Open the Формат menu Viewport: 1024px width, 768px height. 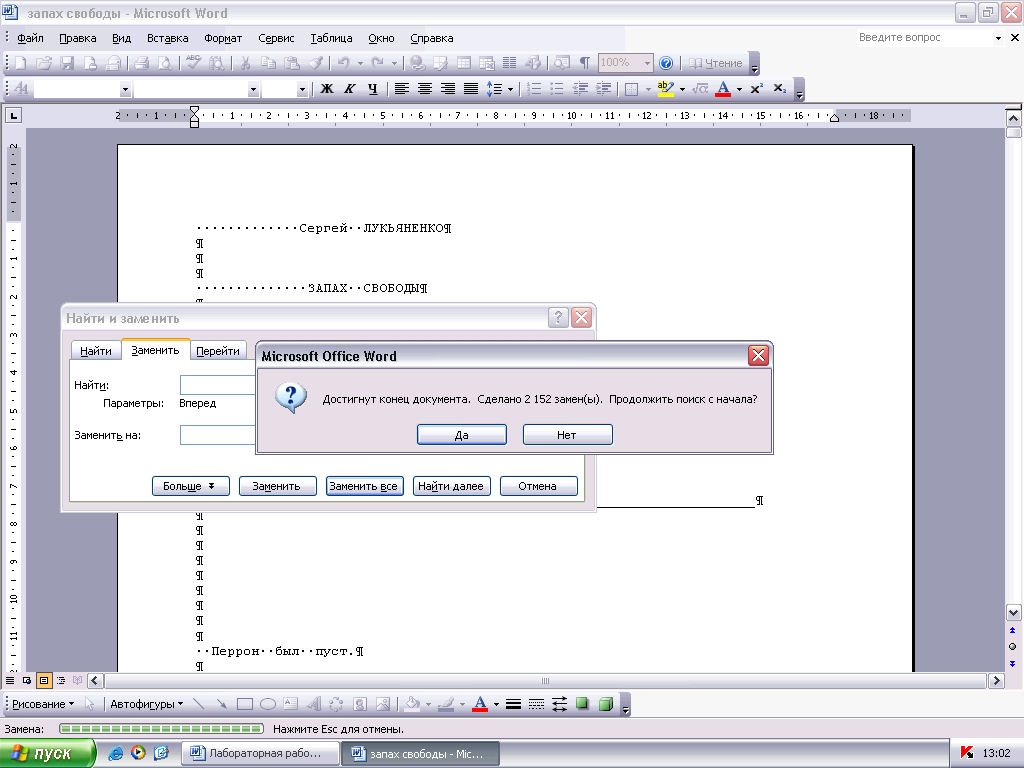tap(223, 38)
